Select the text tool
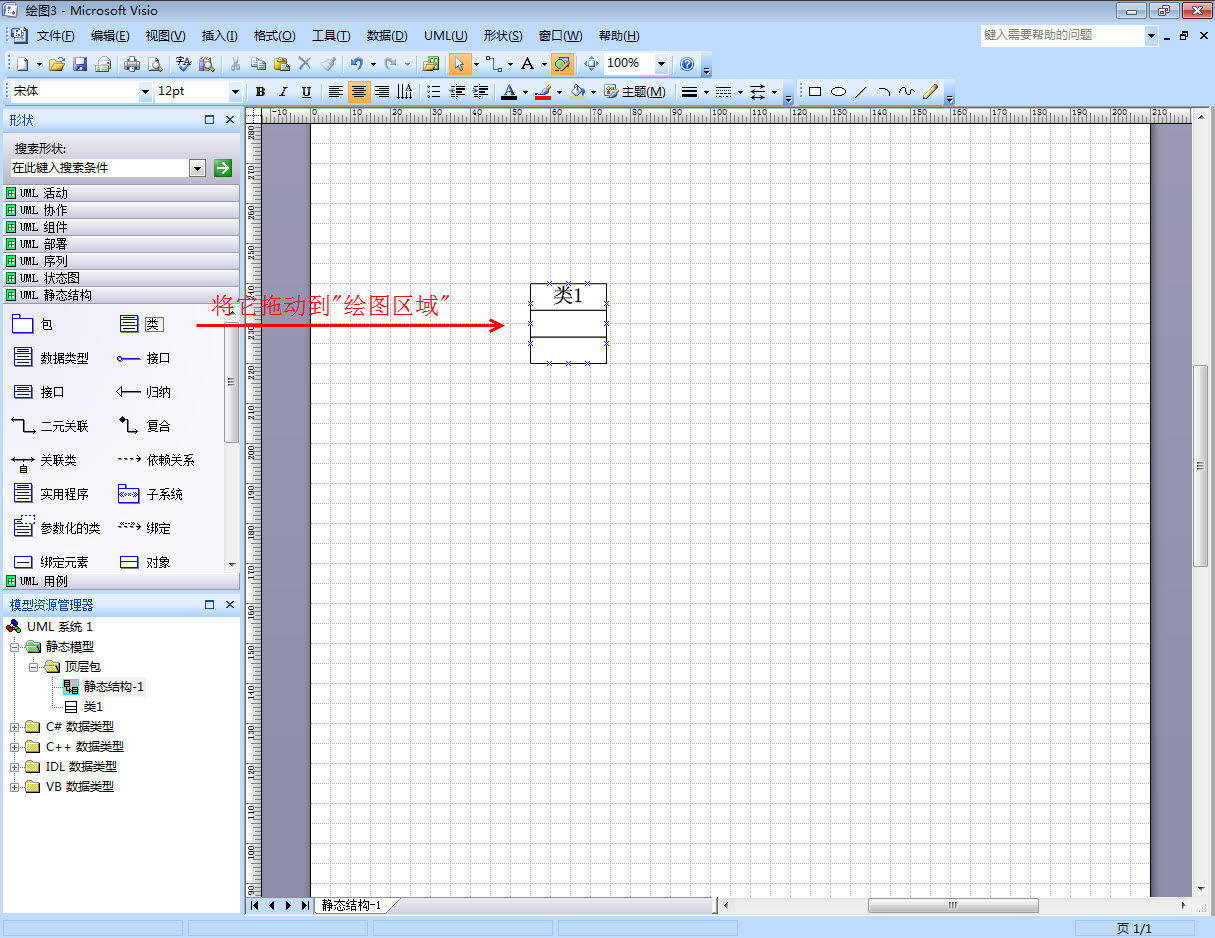 coord(527,64)
